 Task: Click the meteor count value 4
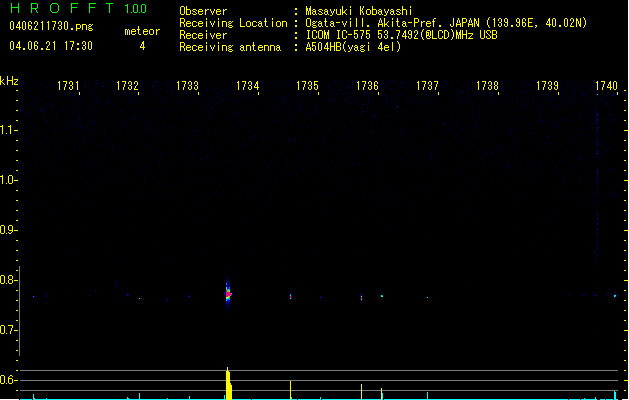click(142, 46)
